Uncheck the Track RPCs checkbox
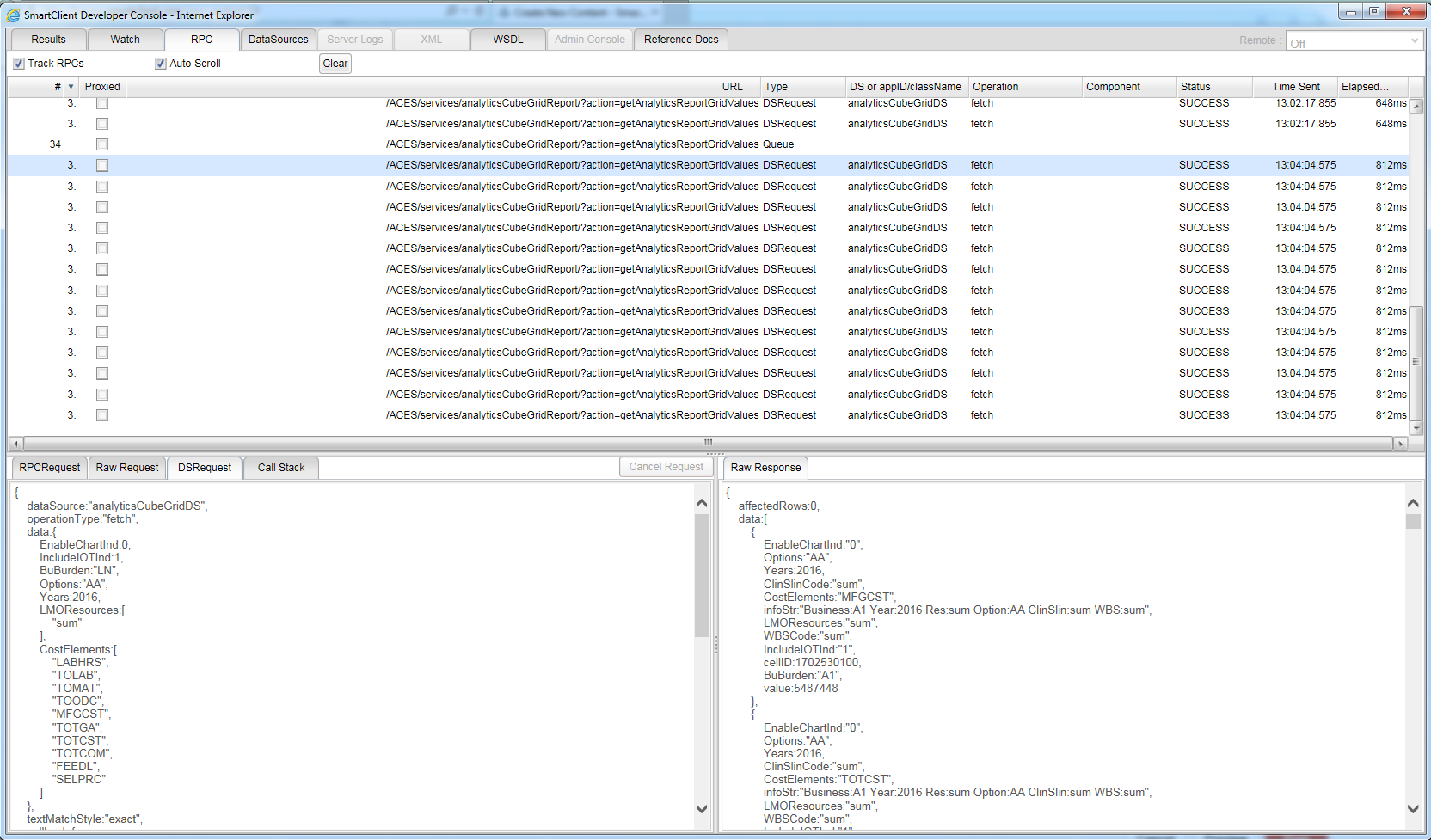 [x=19, y=64]
